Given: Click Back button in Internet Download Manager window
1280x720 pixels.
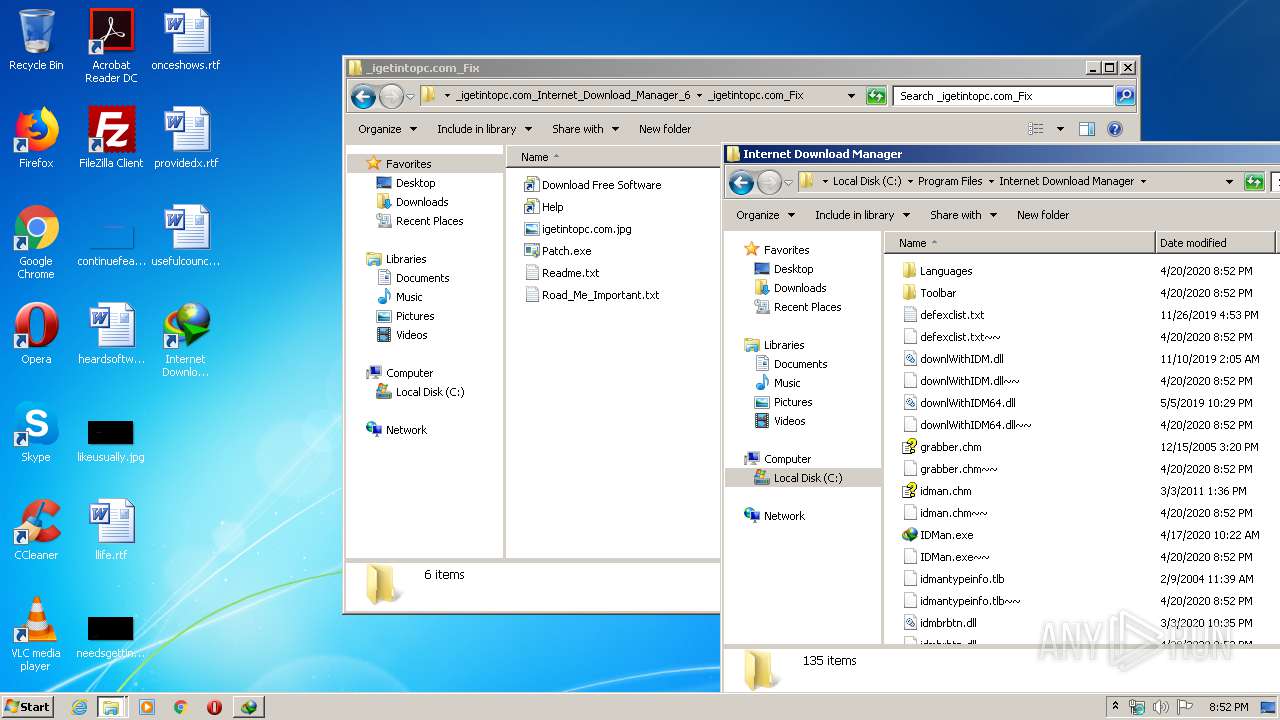Looking at the screenshot, I should 741,182.
